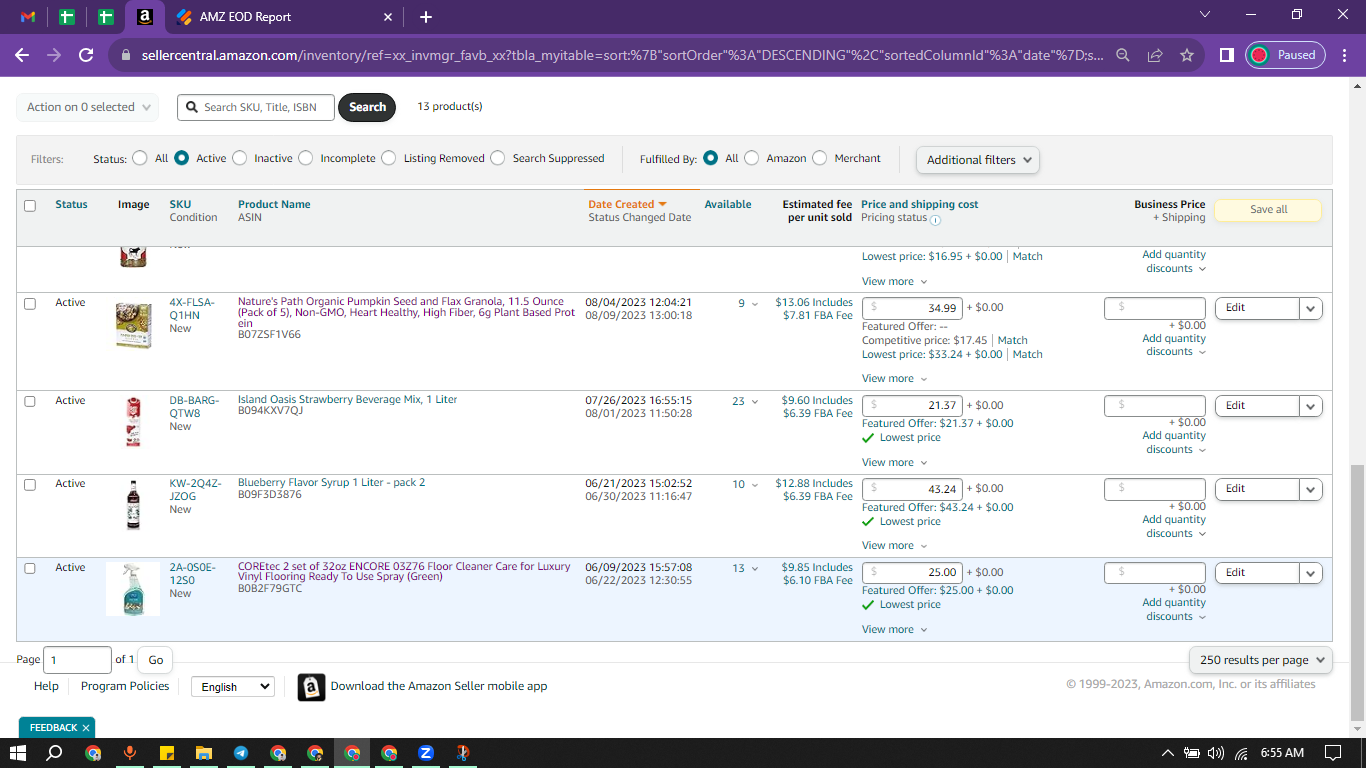Open the Chrome three-dot menu

[1345, 55]
